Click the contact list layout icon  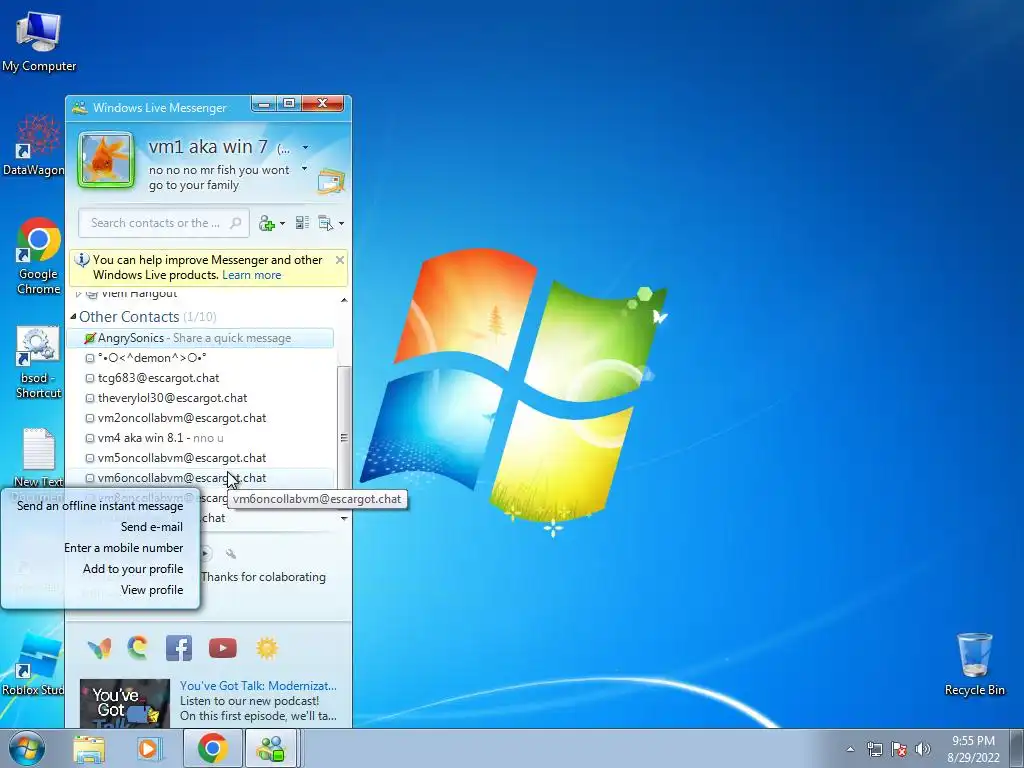point(302,223)
